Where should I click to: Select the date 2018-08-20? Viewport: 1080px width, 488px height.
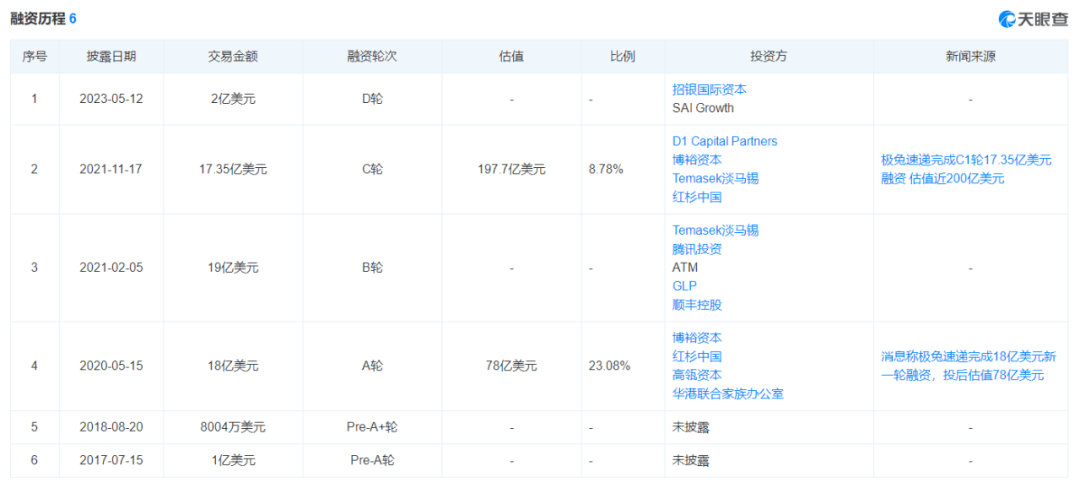click(x=112, y=427)
